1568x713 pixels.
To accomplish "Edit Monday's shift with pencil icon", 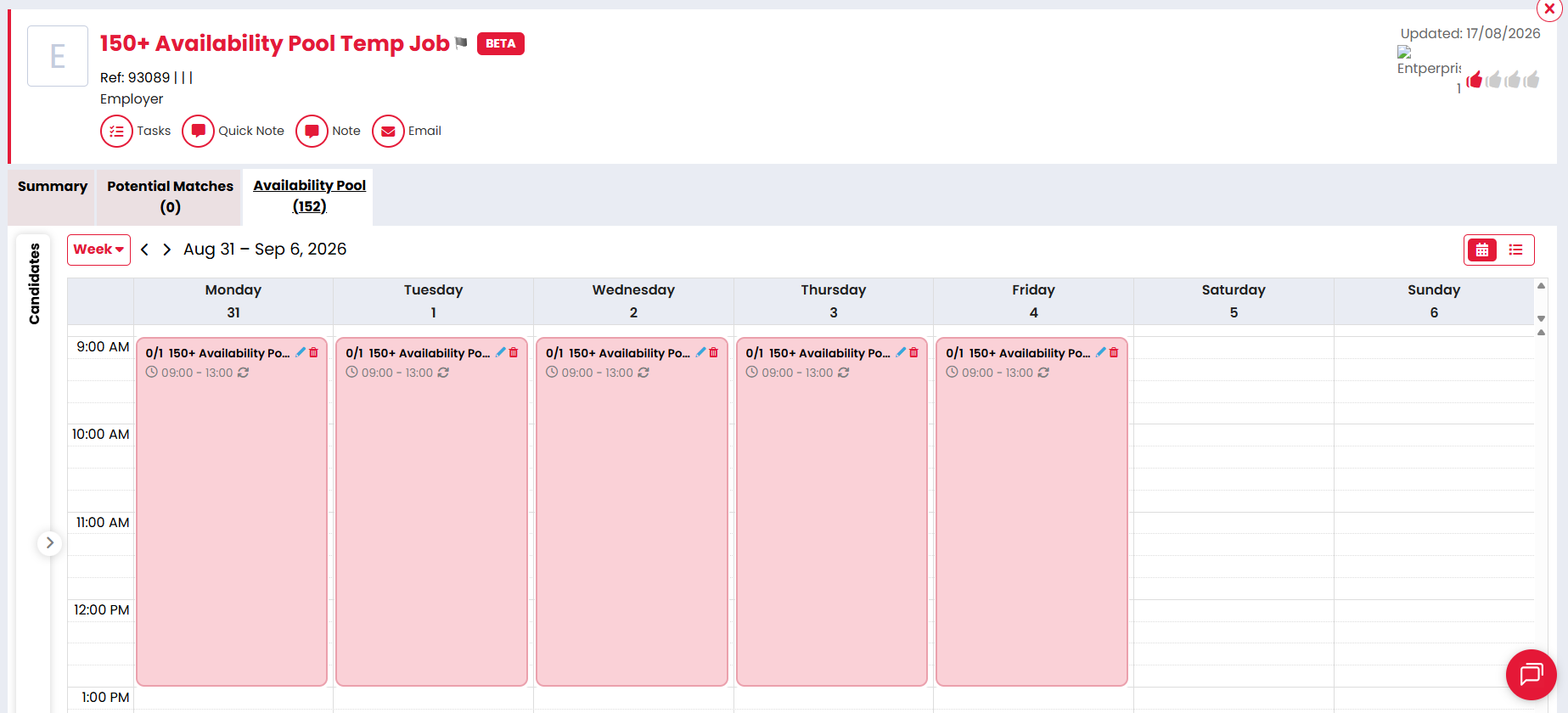I will click(x=301, y=352).
